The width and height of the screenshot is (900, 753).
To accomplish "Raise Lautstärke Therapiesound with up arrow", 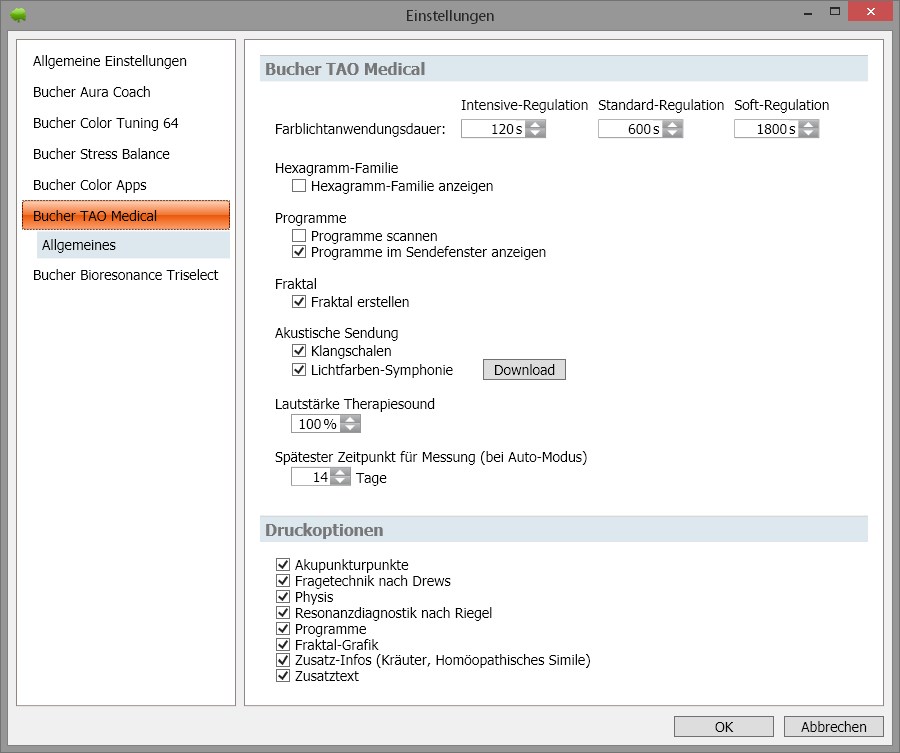I will pyautogui.click(x=350, y=420).
